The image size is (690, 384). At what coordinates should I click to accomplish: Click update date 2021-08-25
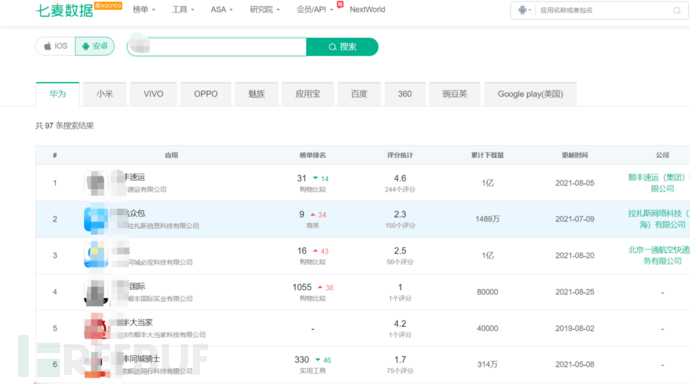575,292
